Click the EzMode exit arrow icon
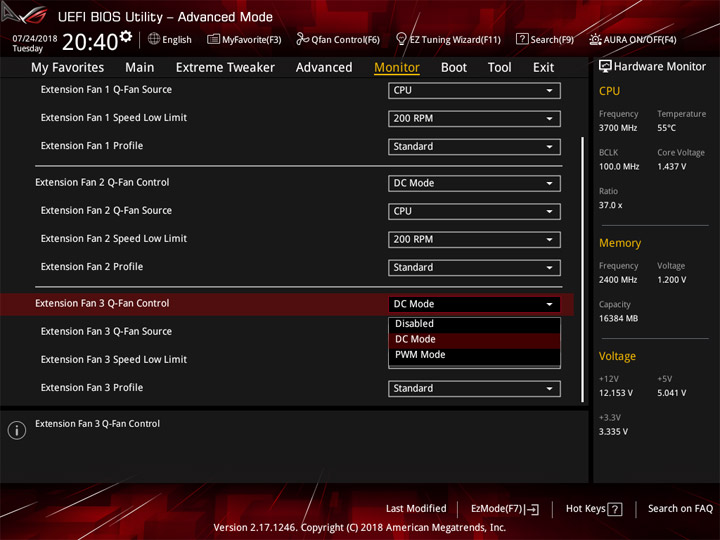The image size is (720, 540). pos(532,509)
